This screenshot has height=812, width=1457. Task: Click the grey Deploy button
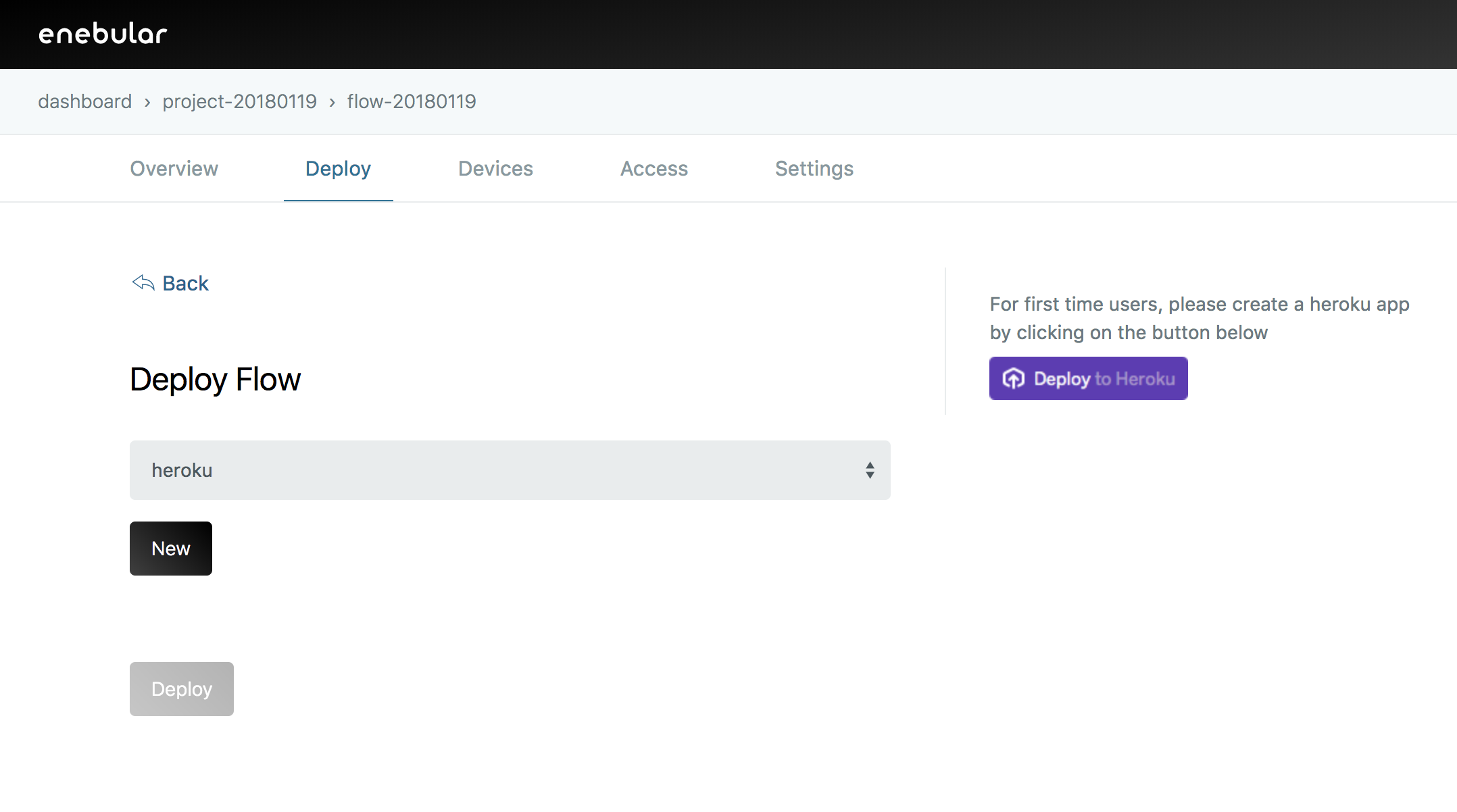click(182, 689)
